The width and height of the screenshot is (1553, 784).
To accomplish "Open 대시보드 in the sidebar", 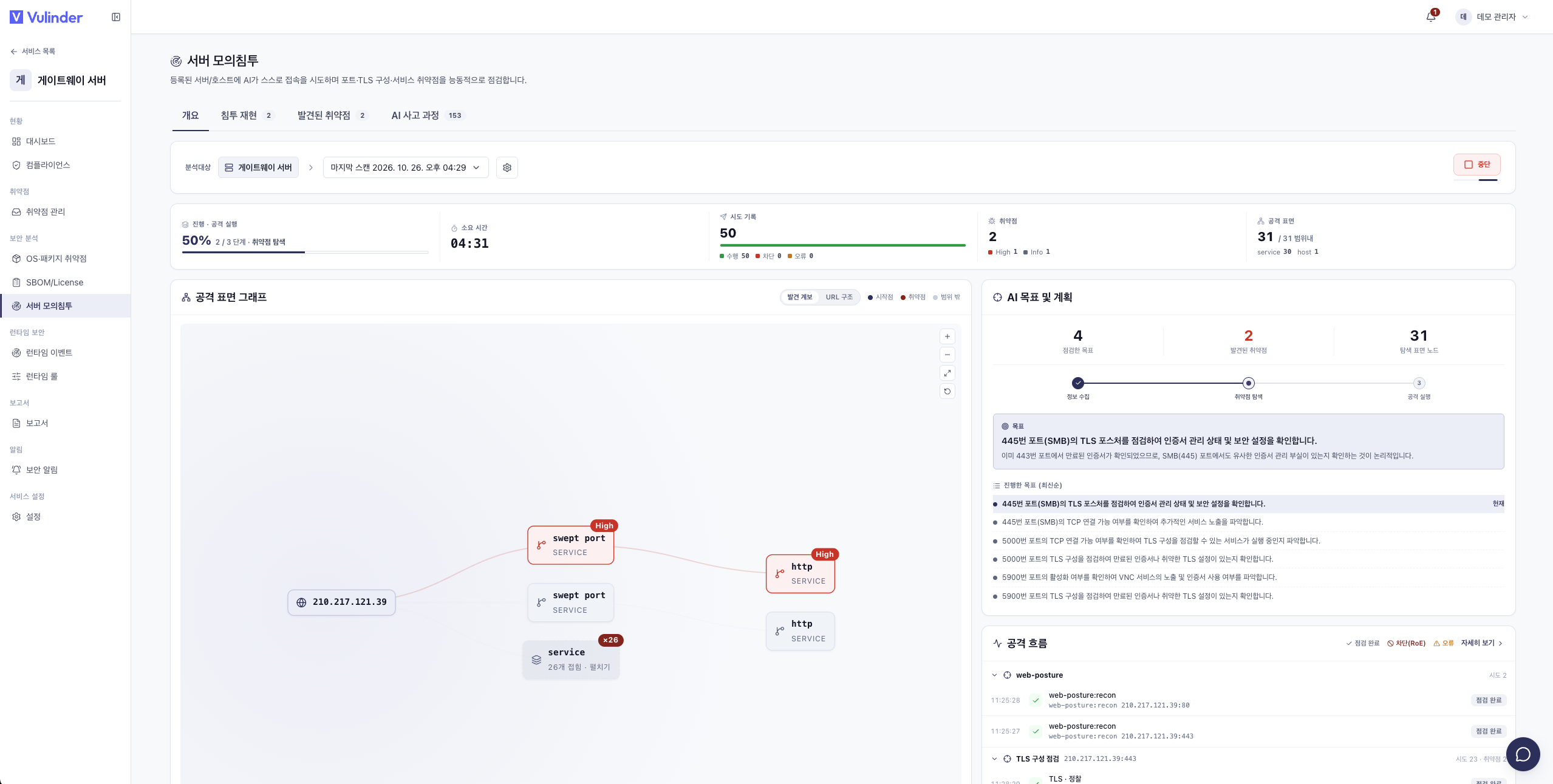I will pos(65,141).
